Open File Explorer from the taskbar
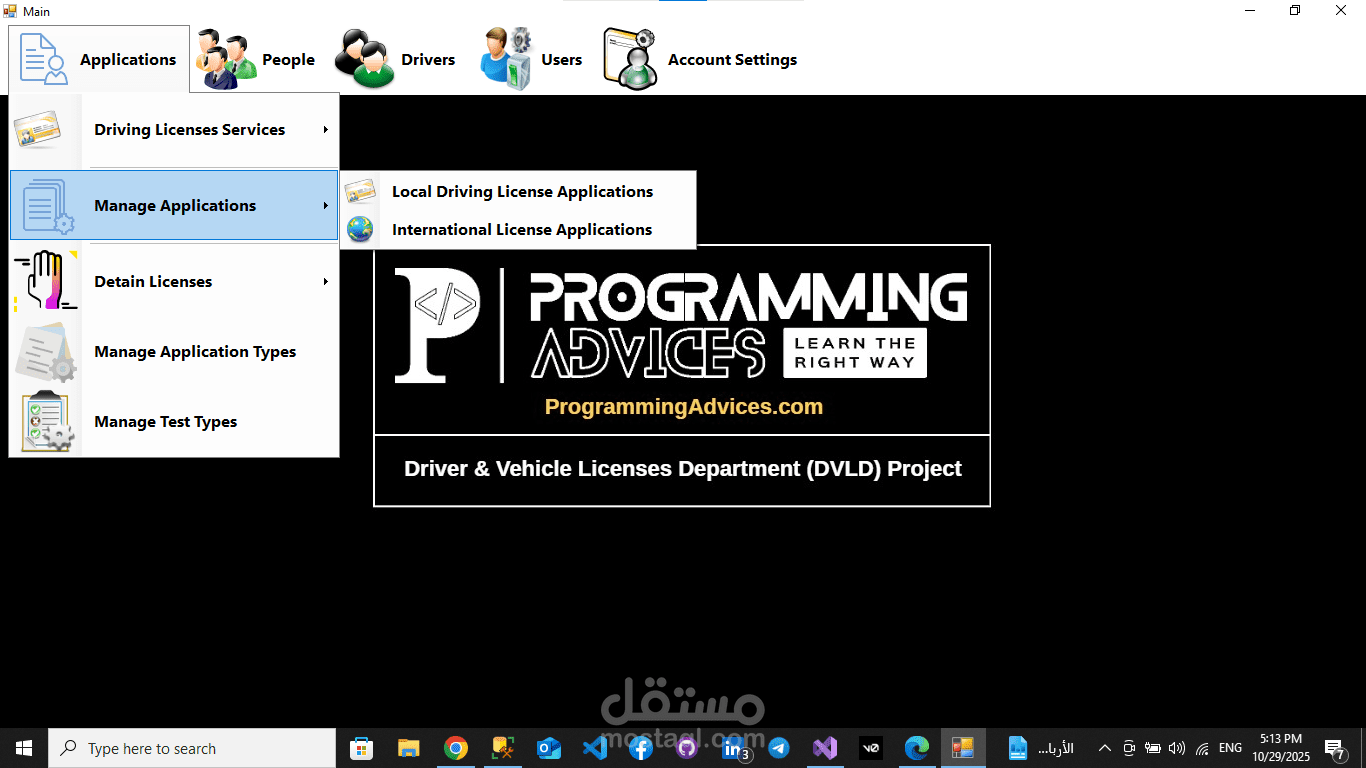The height and width of the screenshot is (768, 1366). [x=408, y=748]
